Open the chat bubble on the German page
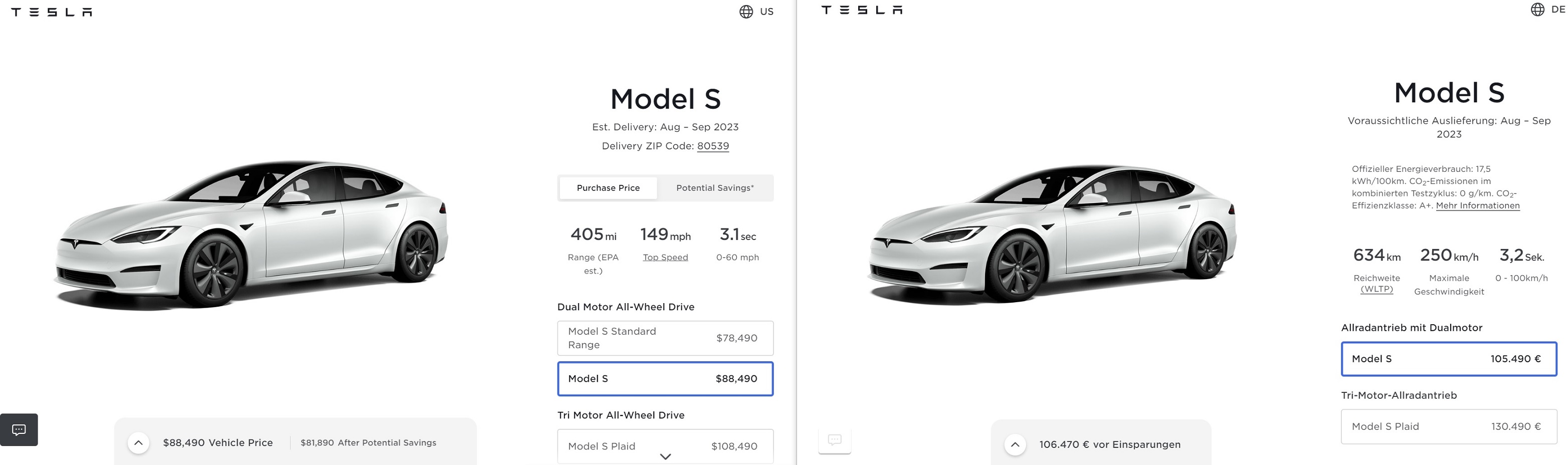Image resolution: width=1568 pixels, height=465 pixels. 835,440
